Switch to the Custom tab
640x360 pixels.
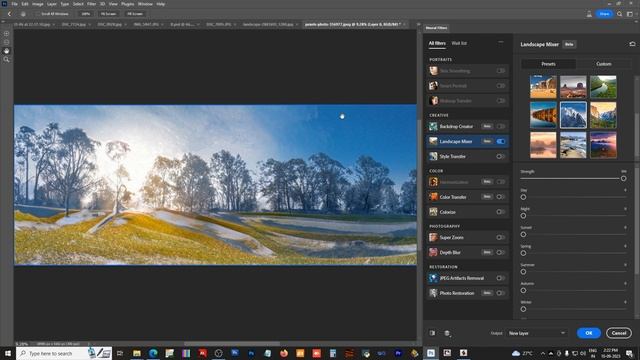click(x=604, y=64)
